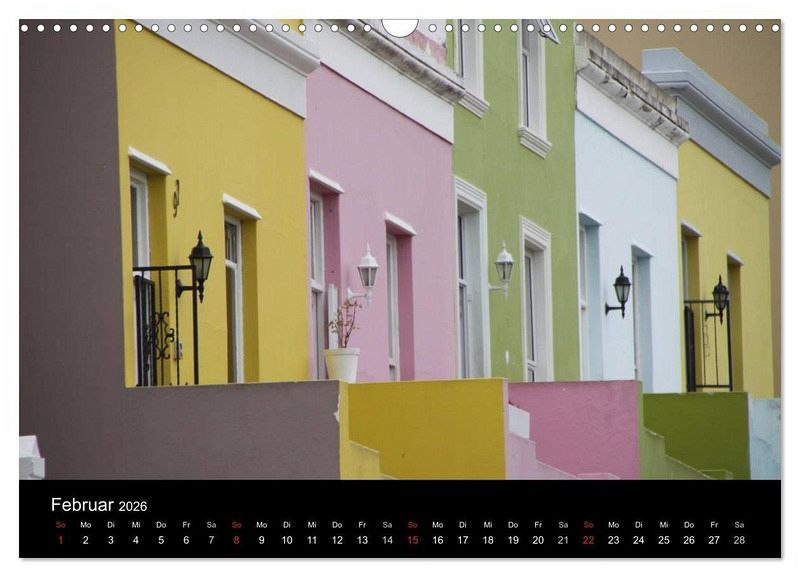Choose date 6 in the calendar
The image size is (800, 577).
pyautogui.click(x=186, y=540)
